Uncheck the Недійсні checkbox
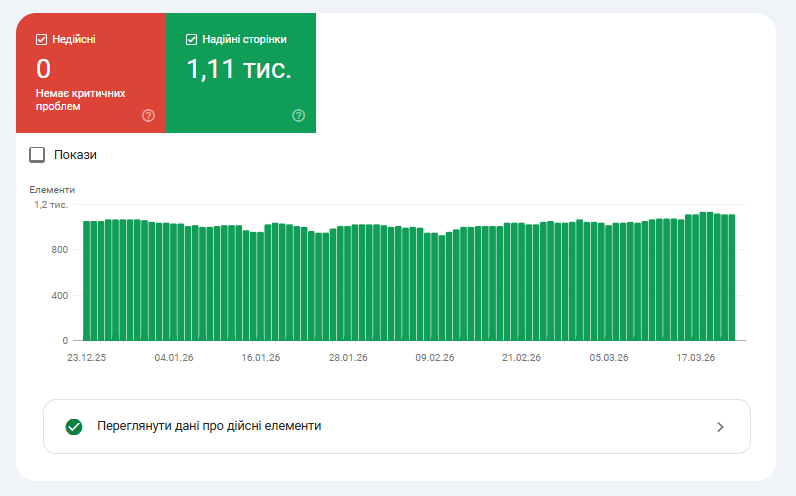796x496 pixels. (42, 40)
